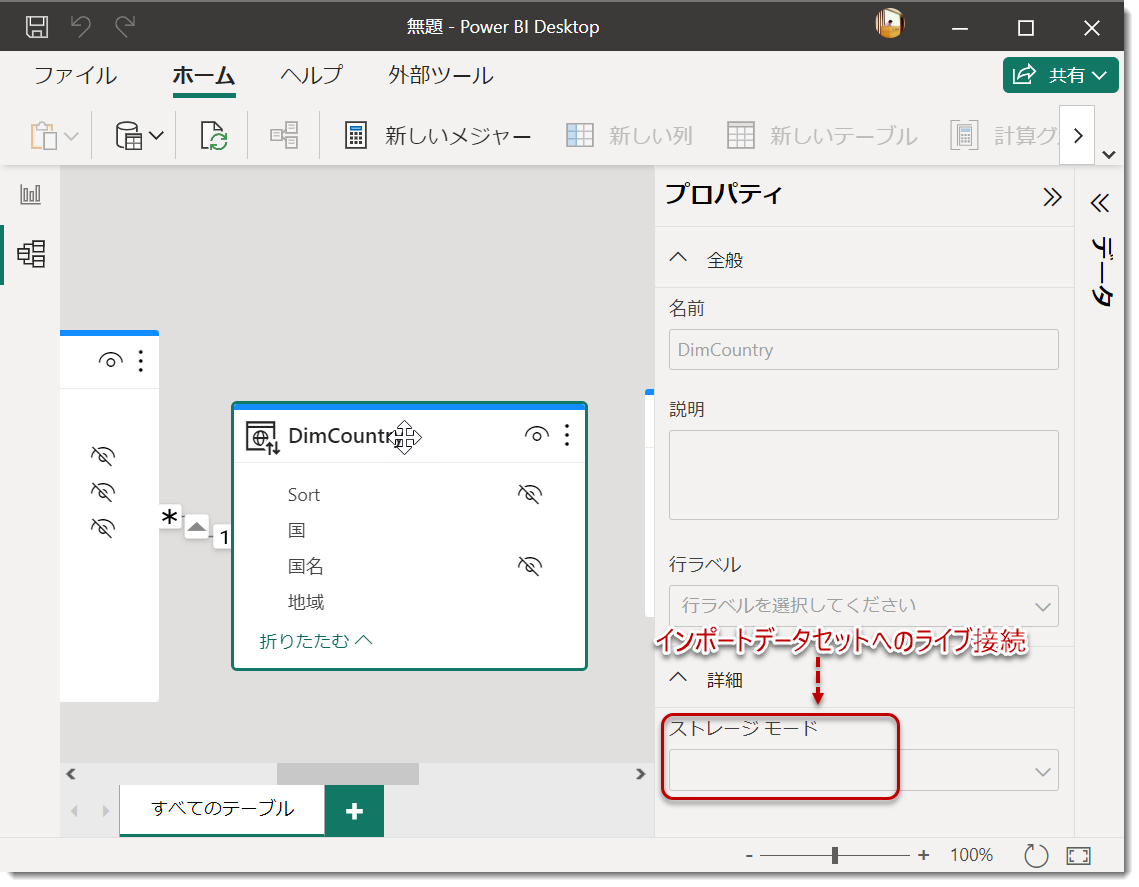Go to next layout tab arrow
The image size is (1139, 887).
point(105,811)
